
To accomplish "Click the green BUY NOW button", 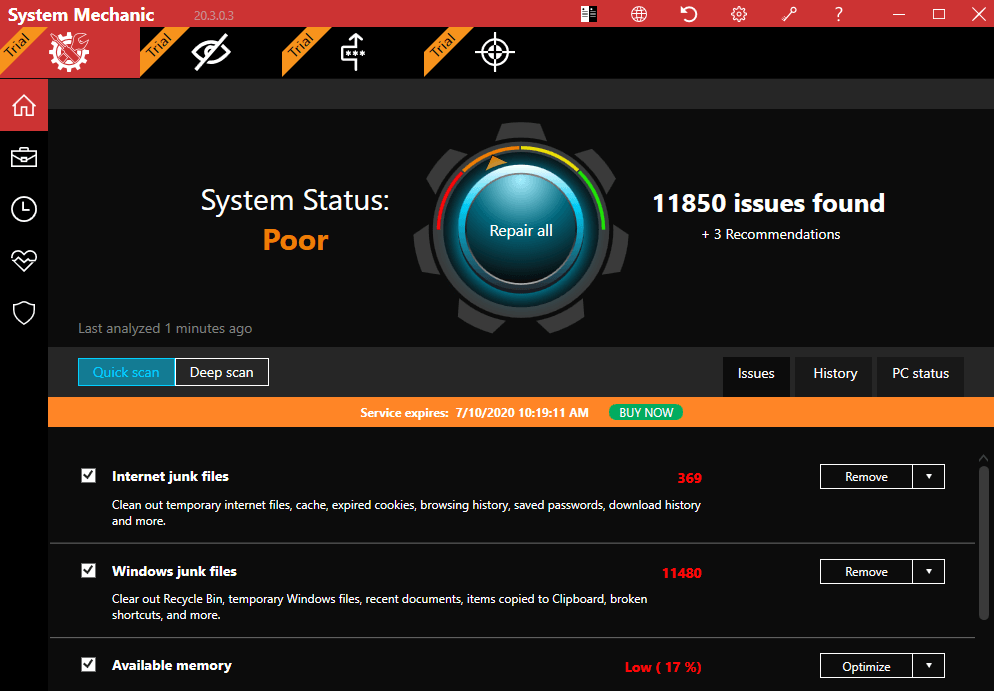I will [x=645, y=412].
